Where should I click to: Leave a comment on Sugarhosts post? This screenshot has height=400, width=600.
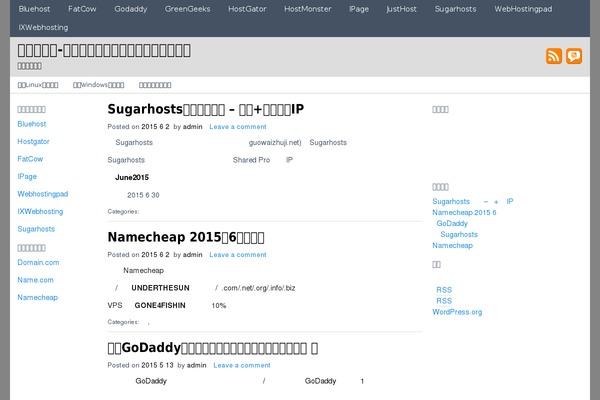pos(238,127)
